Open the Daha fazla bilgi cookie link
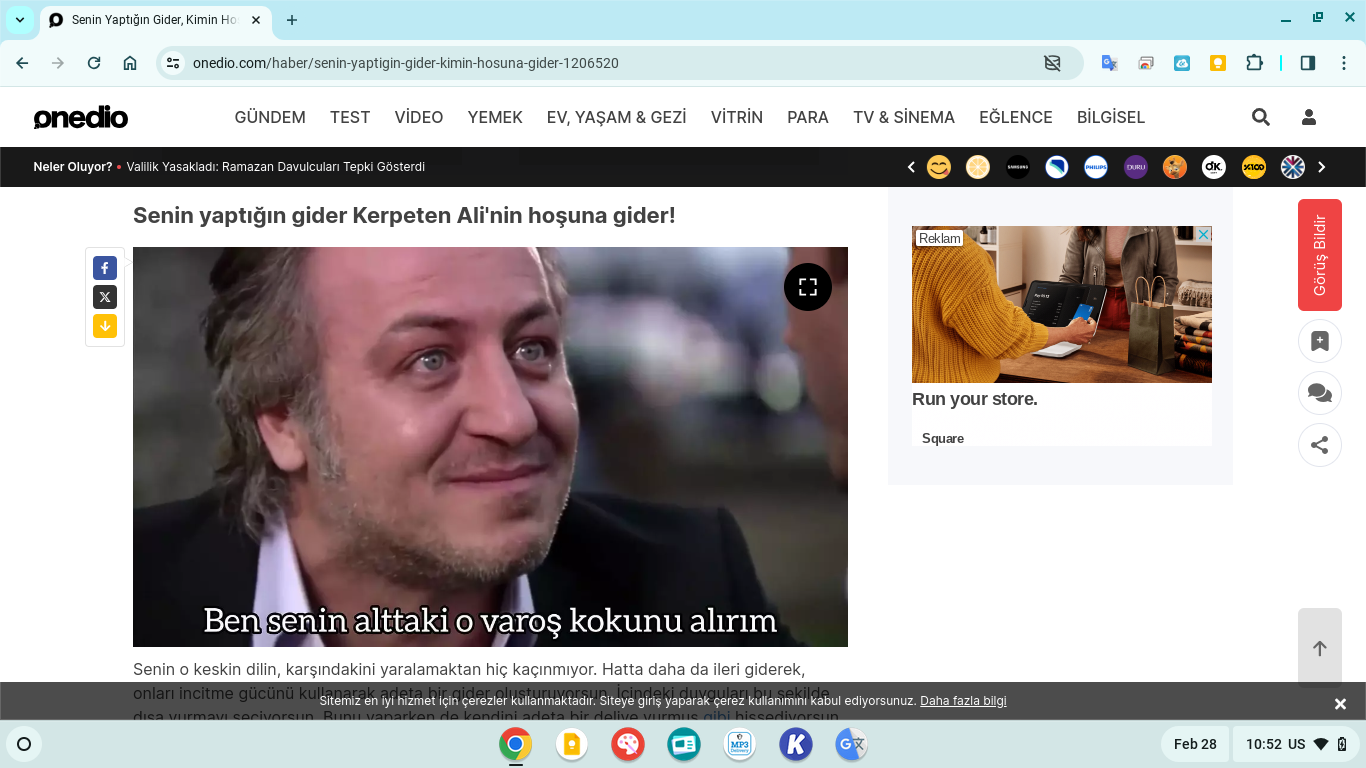 [963, 701]
